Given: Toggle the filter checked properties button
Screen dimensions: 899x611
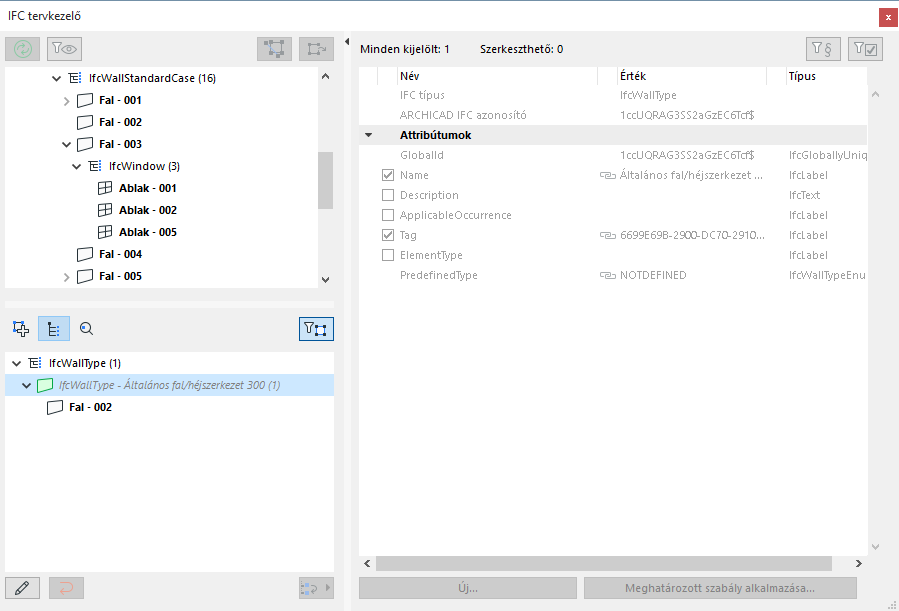Looking at the screenshot, I should tap(865, 49).
